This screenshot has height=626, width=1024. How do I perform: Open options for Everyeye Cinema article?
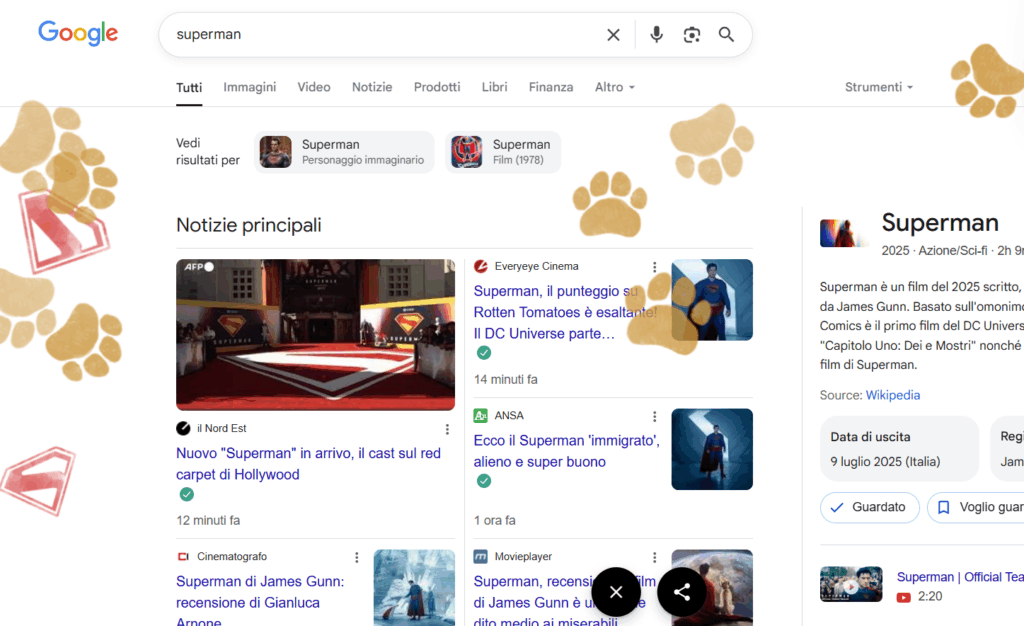[x=654, y=267]
